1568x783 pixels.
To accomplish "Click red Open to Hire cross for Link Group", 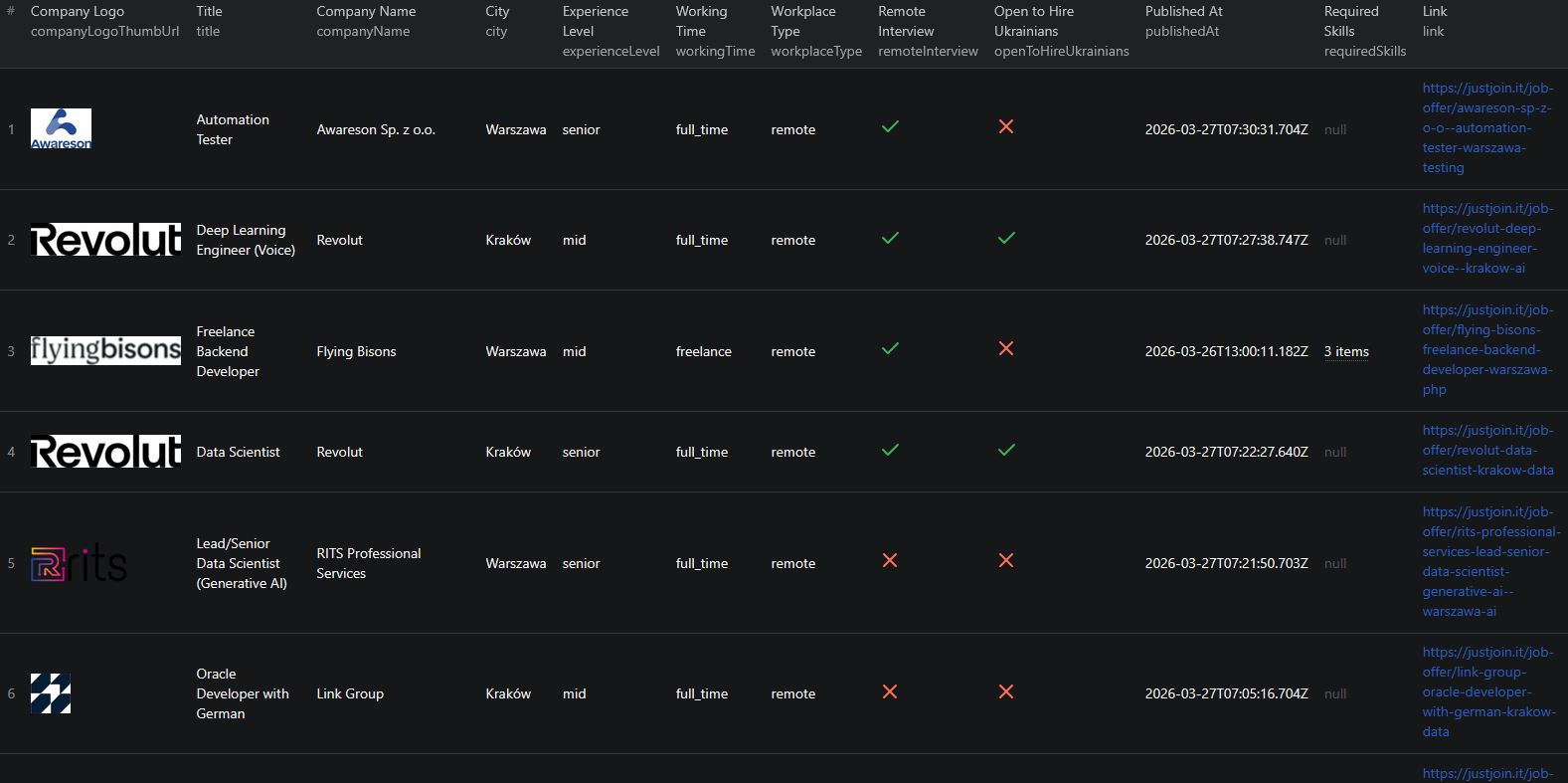I will tap(1006, 691).
